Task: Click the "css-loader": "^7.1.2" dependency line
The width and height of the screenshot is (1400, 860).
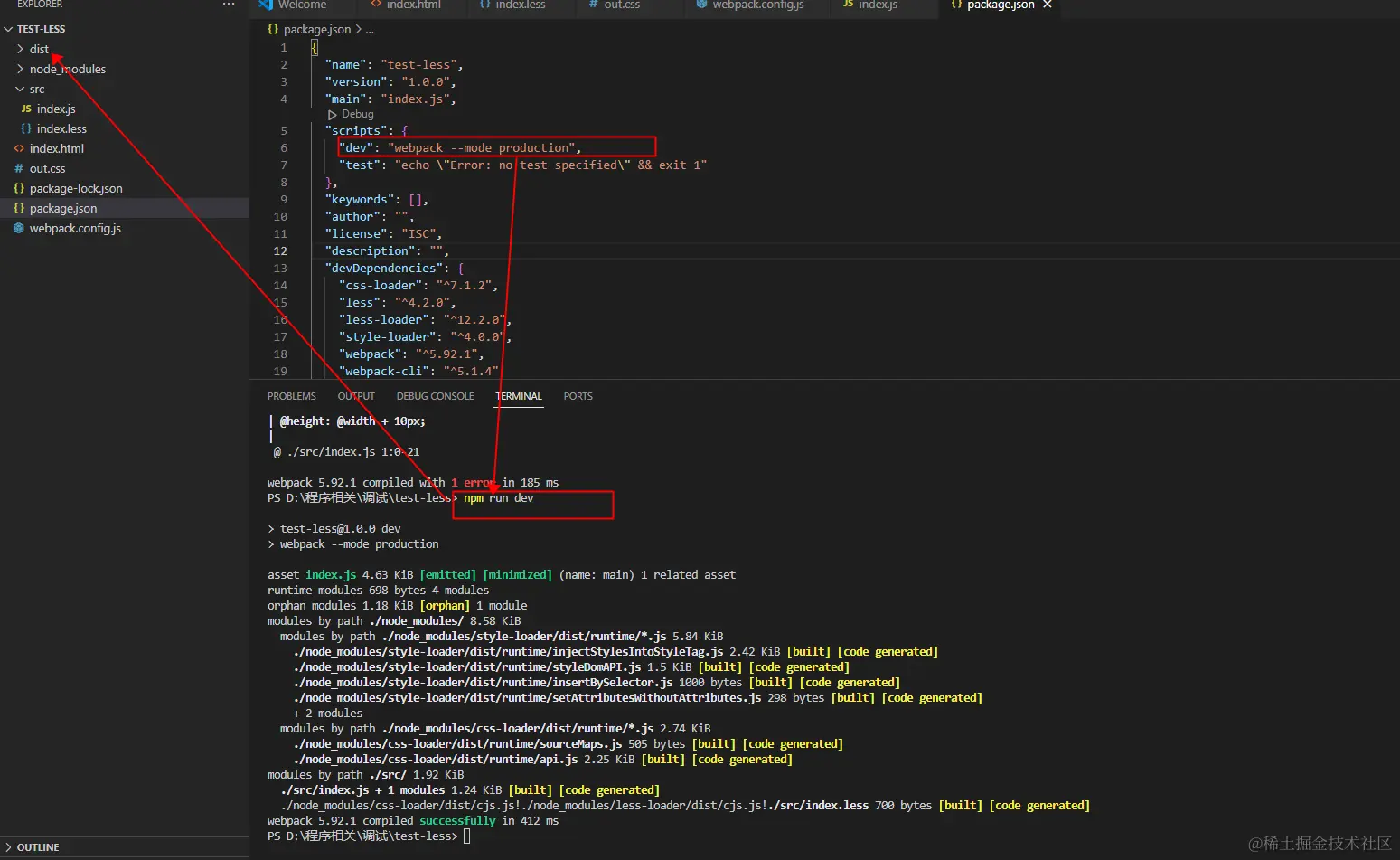Action: 418,286
